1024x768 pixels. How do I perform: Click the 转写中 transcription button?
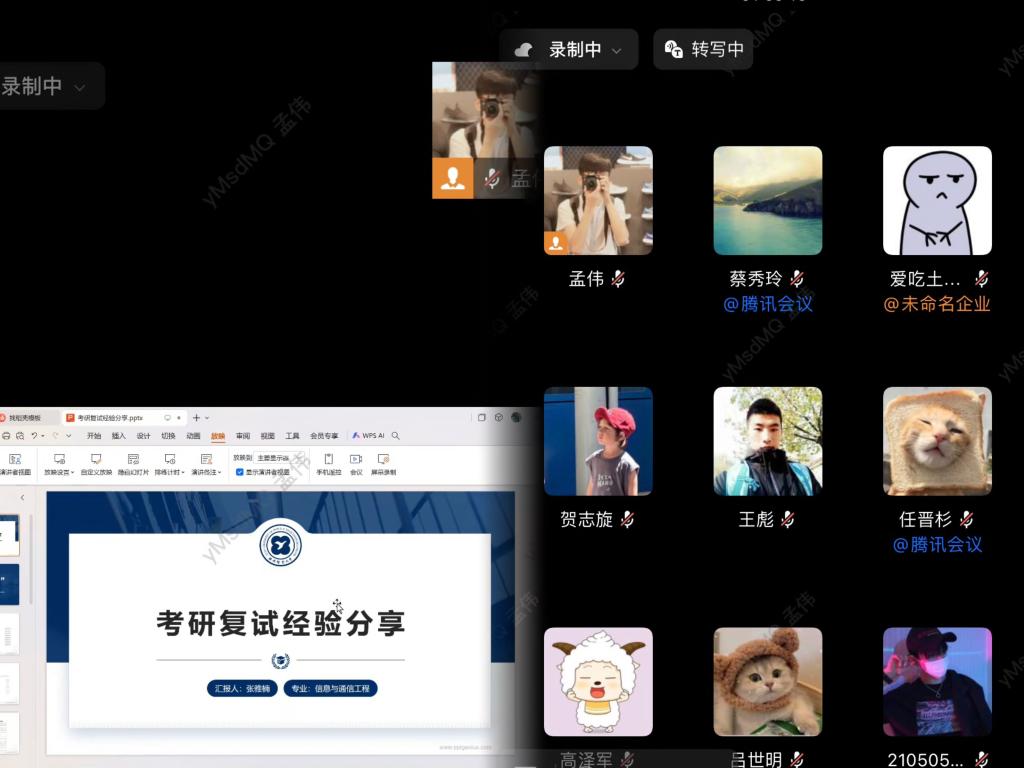pos(704,50)
